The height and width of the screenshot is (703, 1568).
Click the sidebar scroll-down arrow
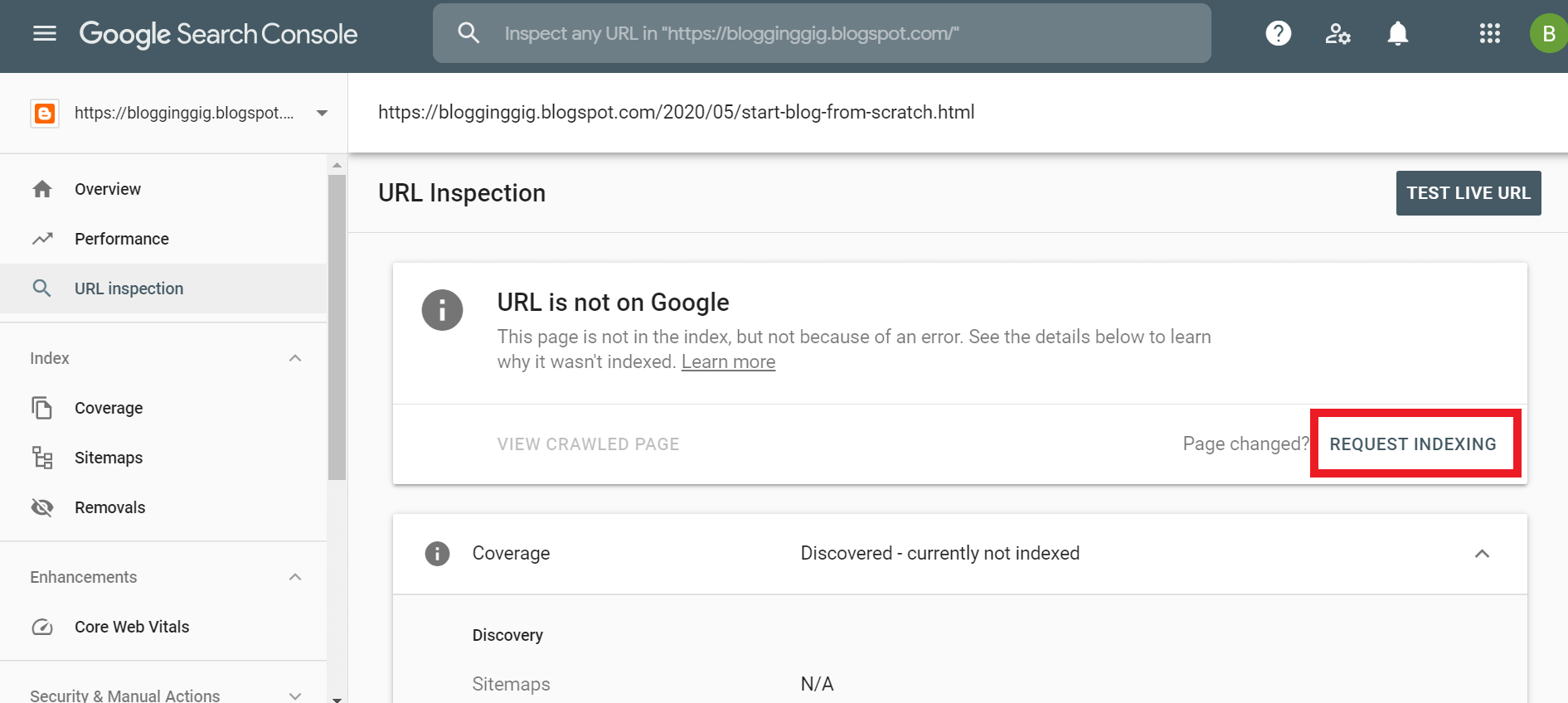337,699
